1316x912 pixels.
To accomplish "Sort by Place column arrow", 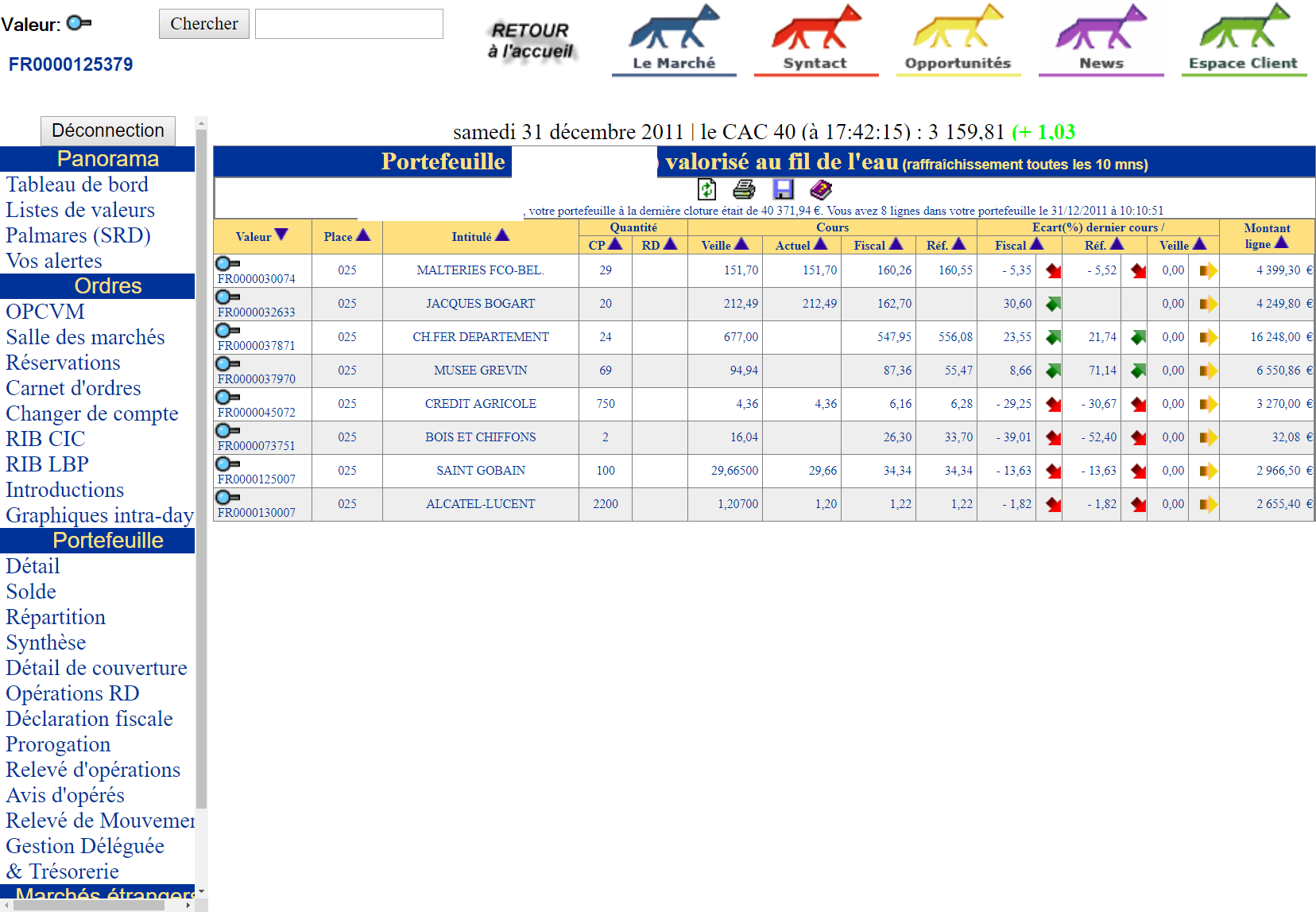I will coord(363,235).
